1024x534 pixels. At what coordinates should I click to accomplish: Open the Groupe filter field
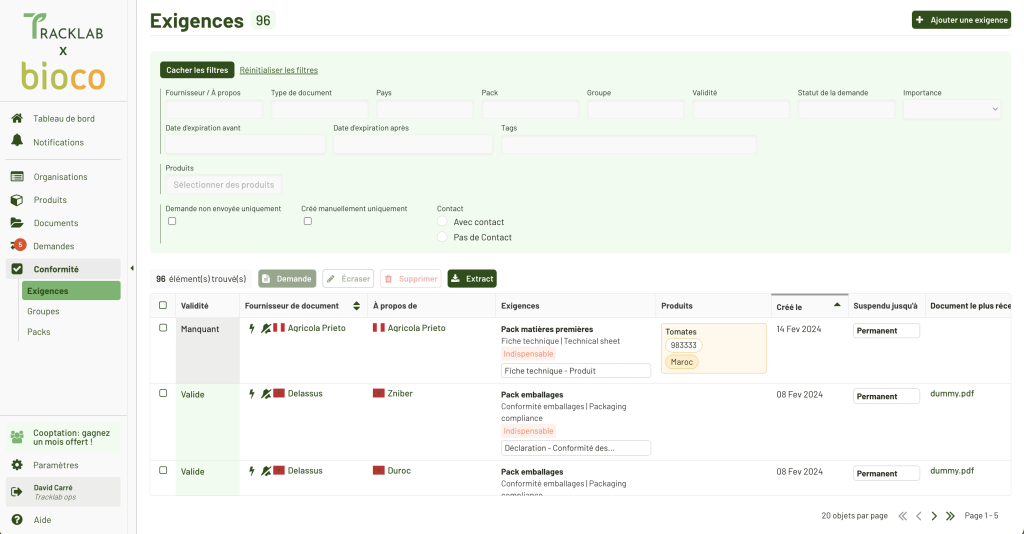(635, 109)
